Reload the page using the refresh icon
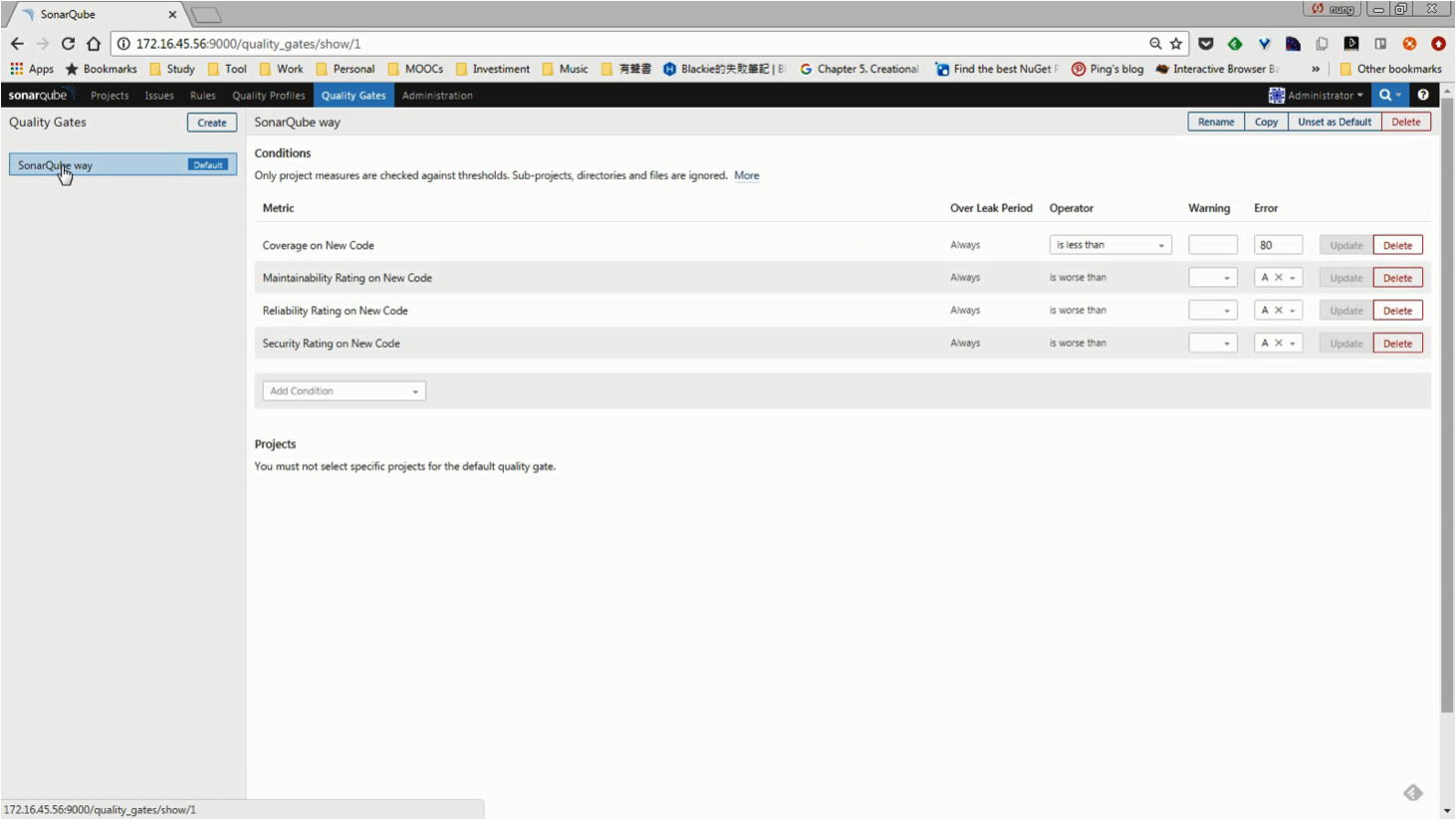This screenshot has width=1456, height=820. [x=68, y=44]
